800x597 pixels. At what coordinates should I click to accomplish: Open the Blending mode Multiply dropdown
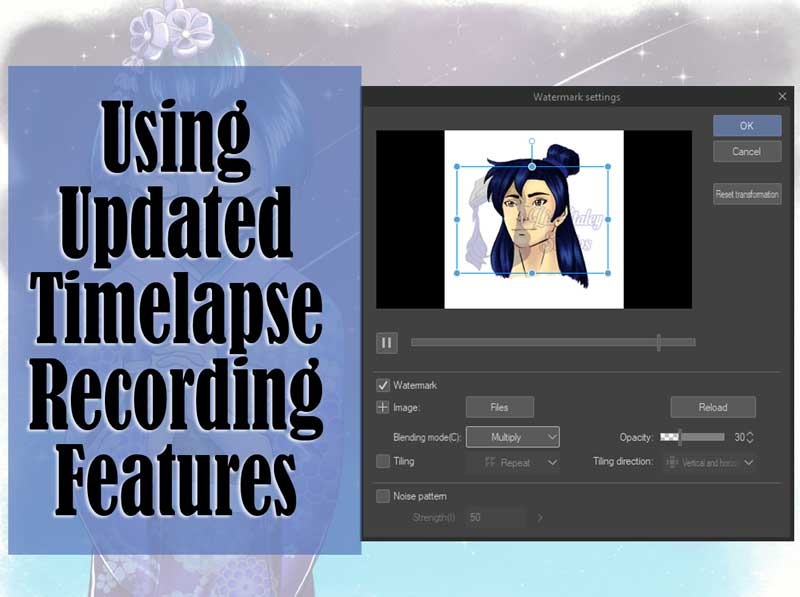click(x=513, y=437)
